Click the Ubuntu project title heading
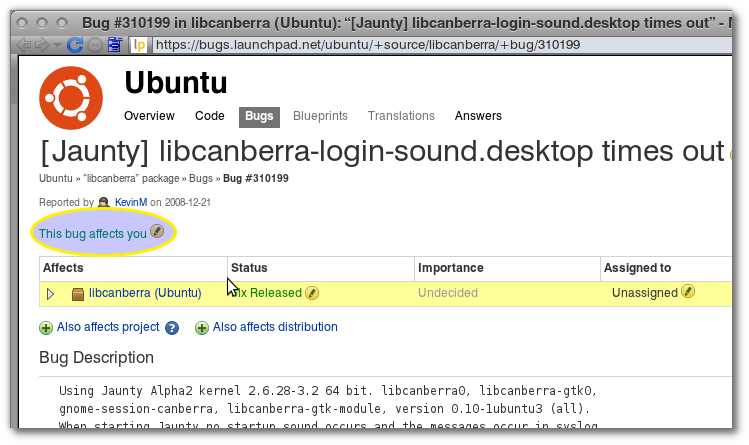 pos(176,83)
